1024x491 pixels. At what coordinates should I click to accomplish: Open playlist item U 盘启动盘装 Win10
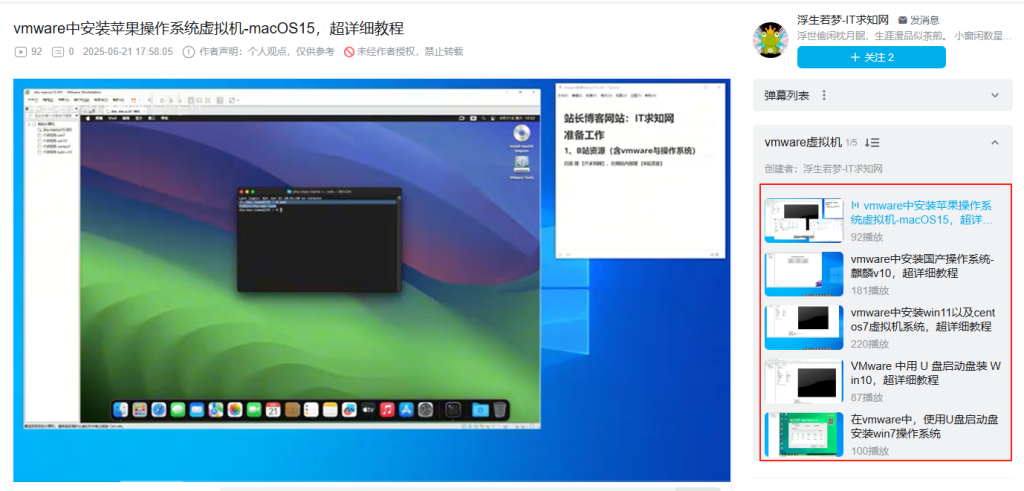926,373
